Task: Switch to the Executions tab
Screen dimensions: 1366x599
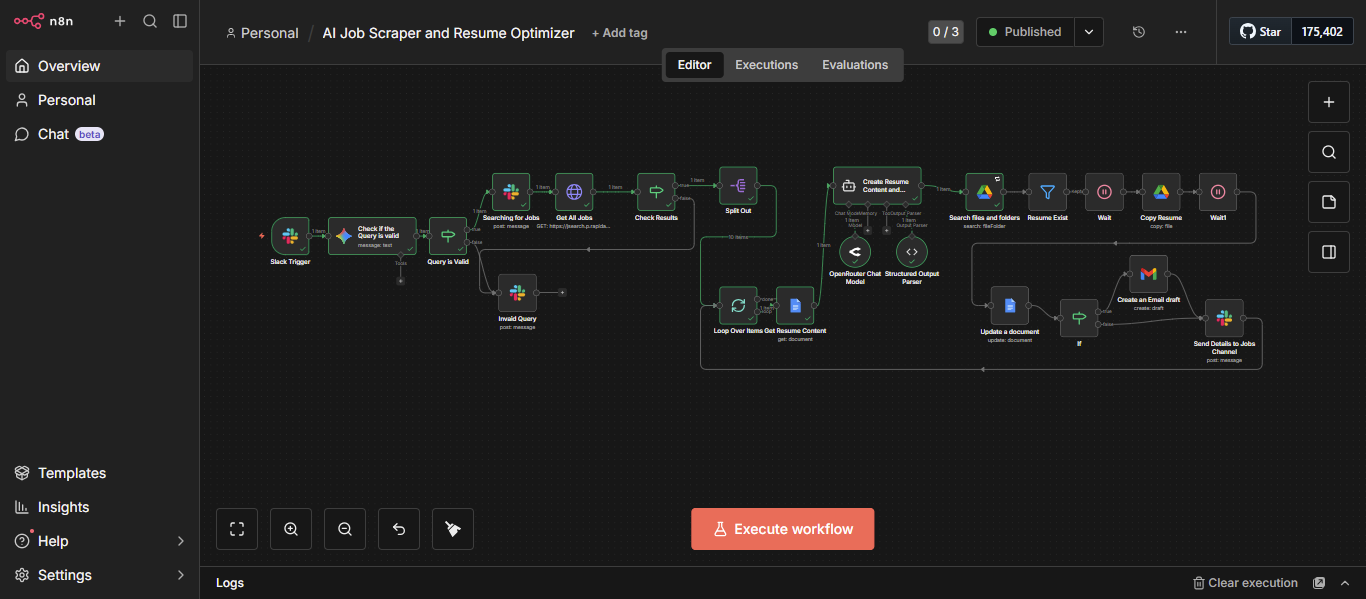Action: (x=767, y=65)
